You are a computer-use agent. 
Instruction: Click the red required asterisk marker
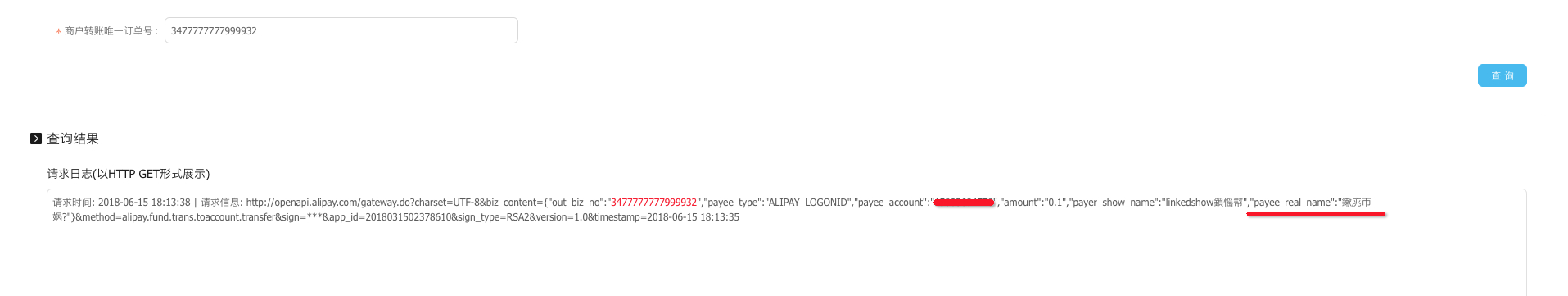pos(58,32)
